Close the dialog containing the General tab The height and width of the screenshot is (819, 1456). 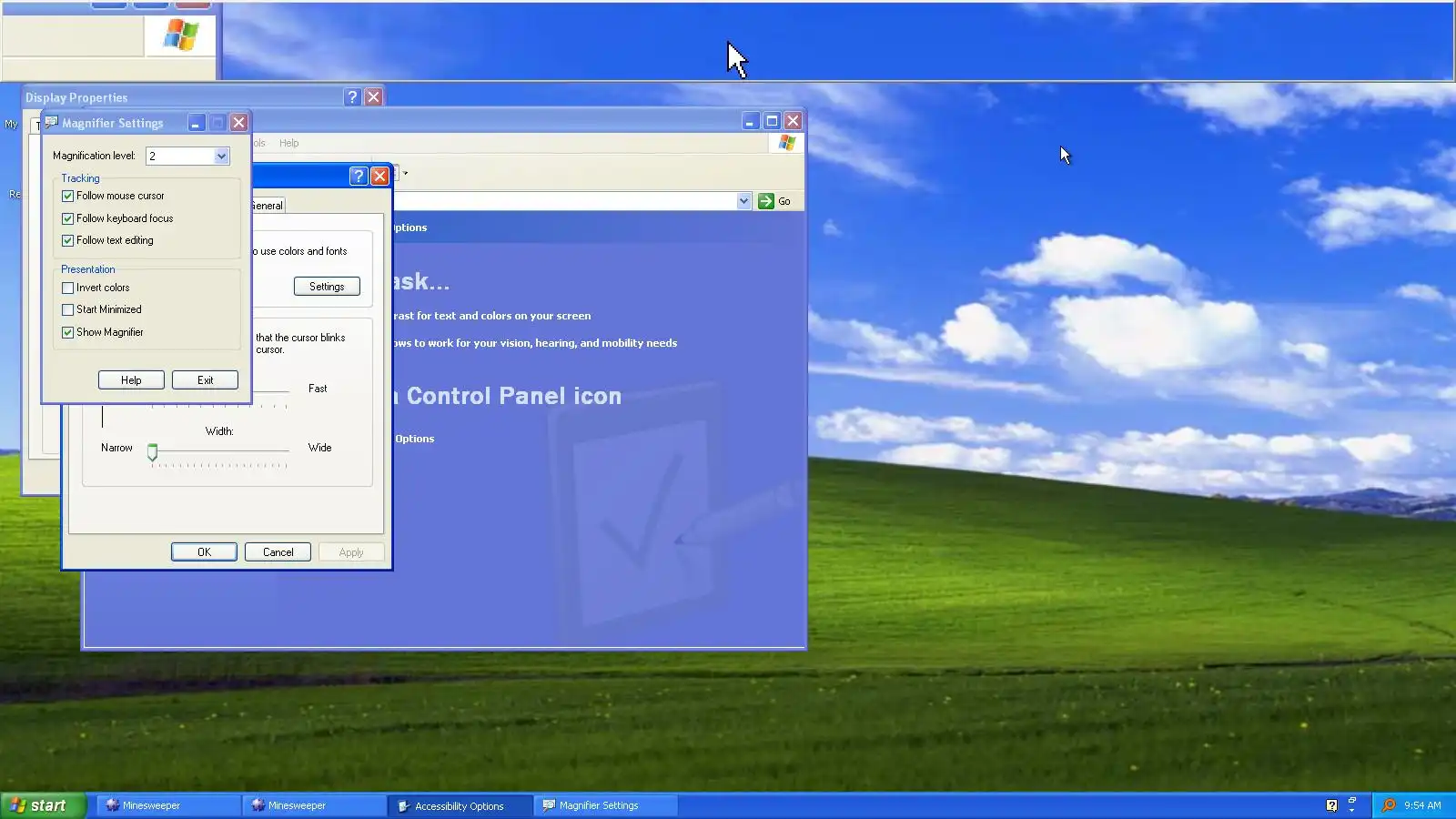[x=380, y=176]
